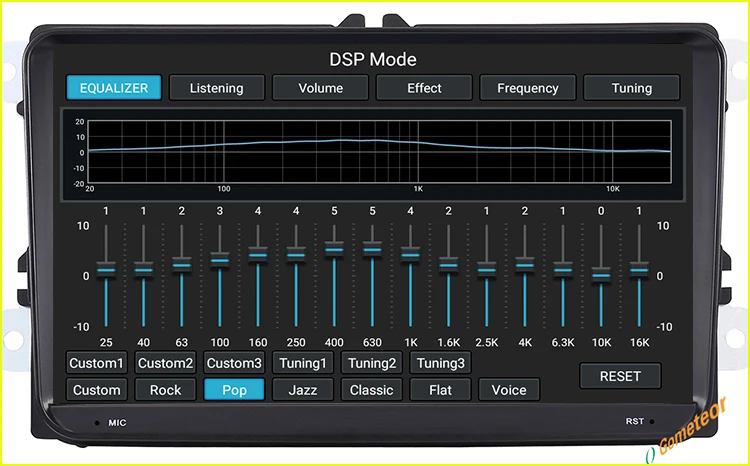
Task: Open the Effect tab
Action: click(x=424, y=88)
